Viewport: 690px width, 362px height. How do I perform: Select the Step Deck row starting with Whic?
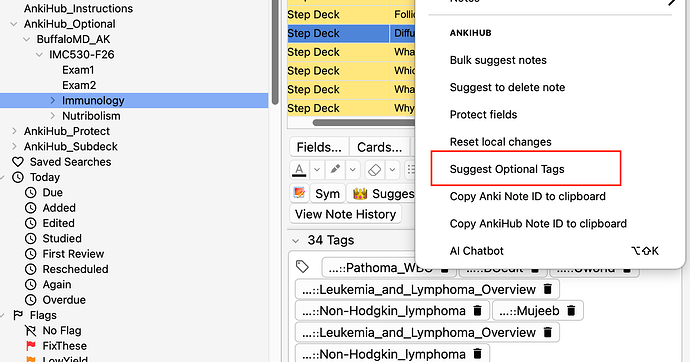point(351,71)
